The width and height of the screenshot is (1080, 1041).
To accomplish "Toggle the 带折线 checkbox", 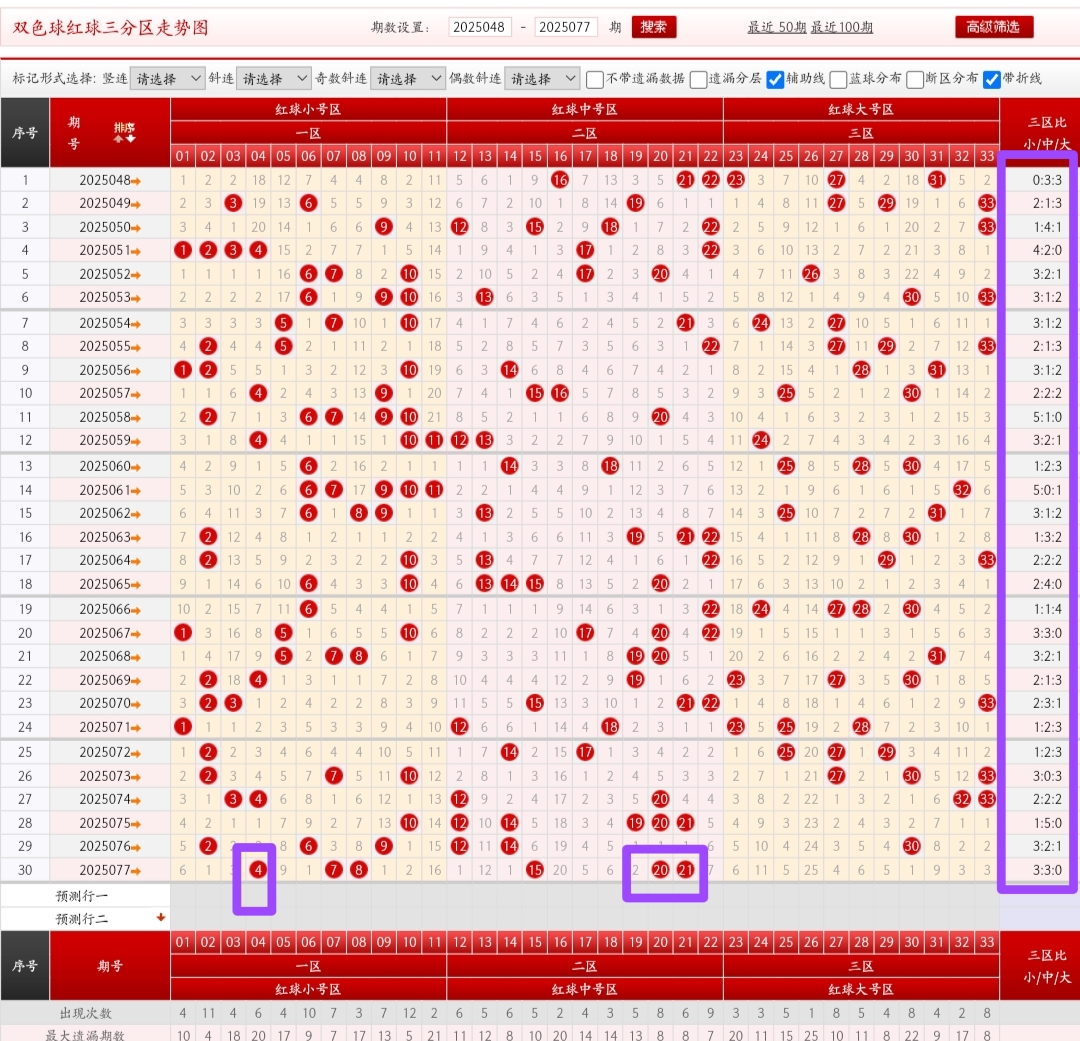I will point(991,79).
